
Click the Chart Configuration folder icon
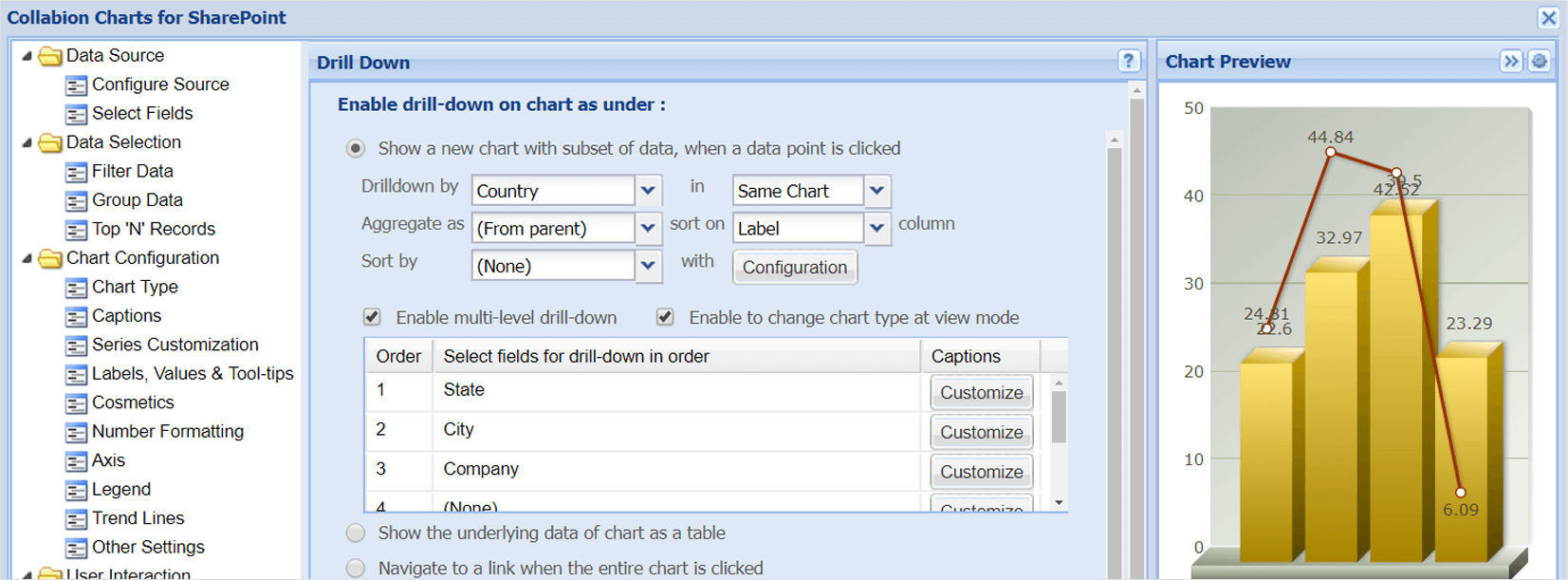tap(50, 258)
